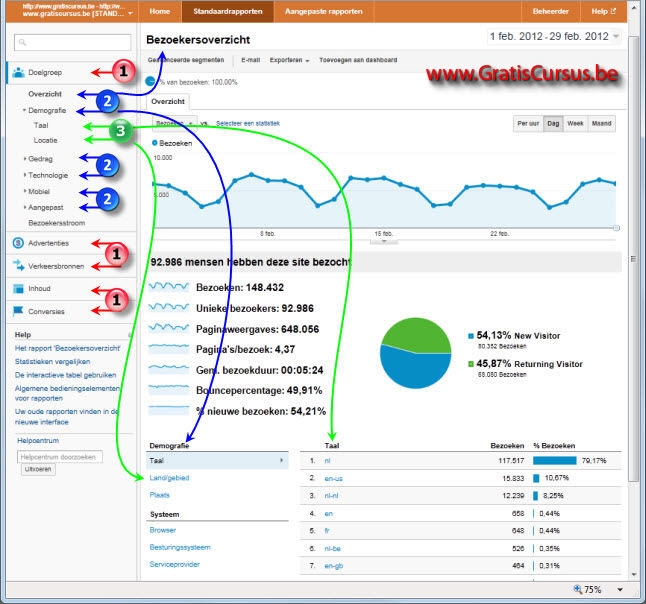The height and width of the screenshot is (604, 646).
Task: Expand the Gedrag tree node
Action: tap(25, 159)
